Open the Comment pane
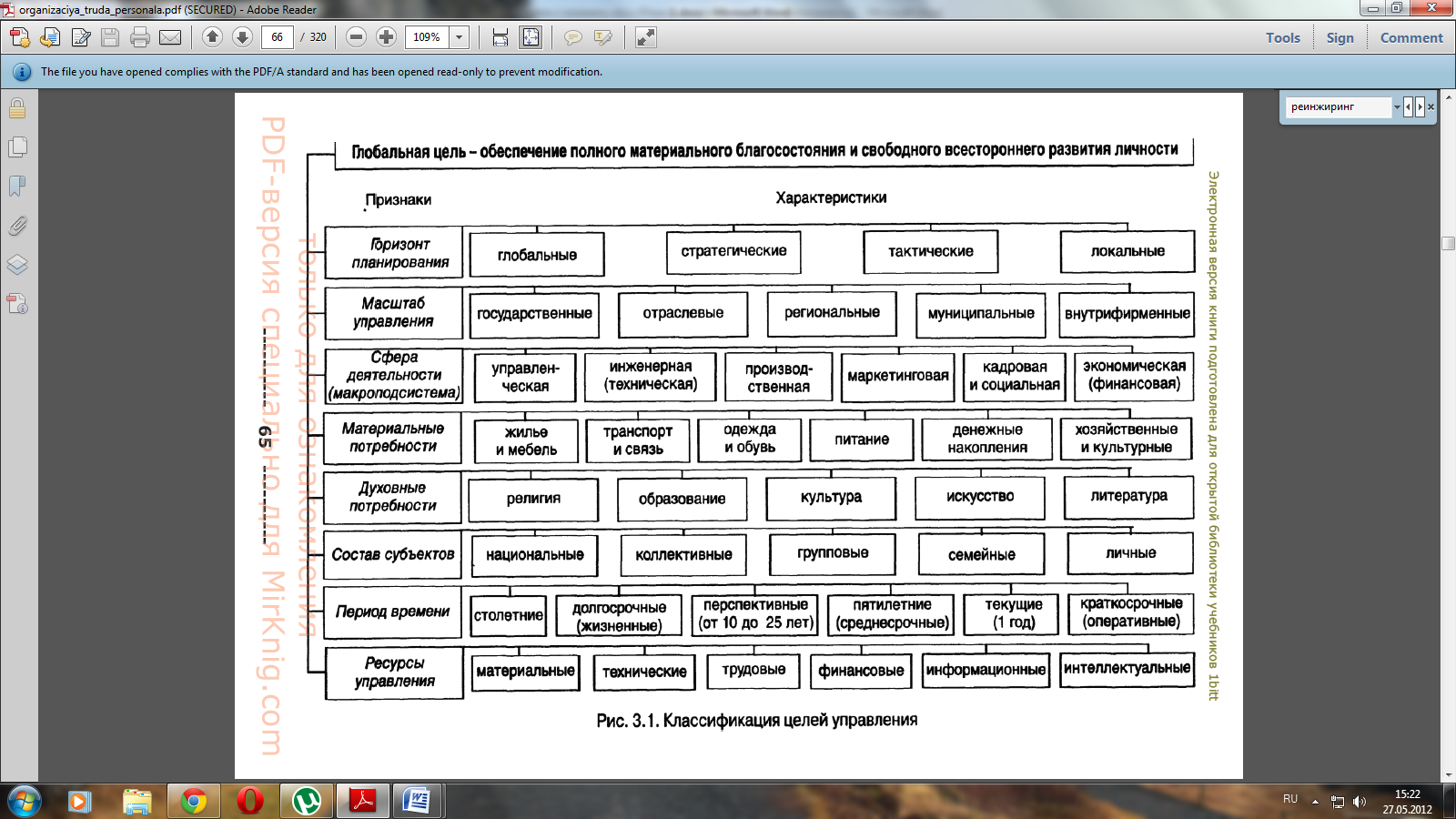This screenshot has height=819, width=1456. 1411,37
